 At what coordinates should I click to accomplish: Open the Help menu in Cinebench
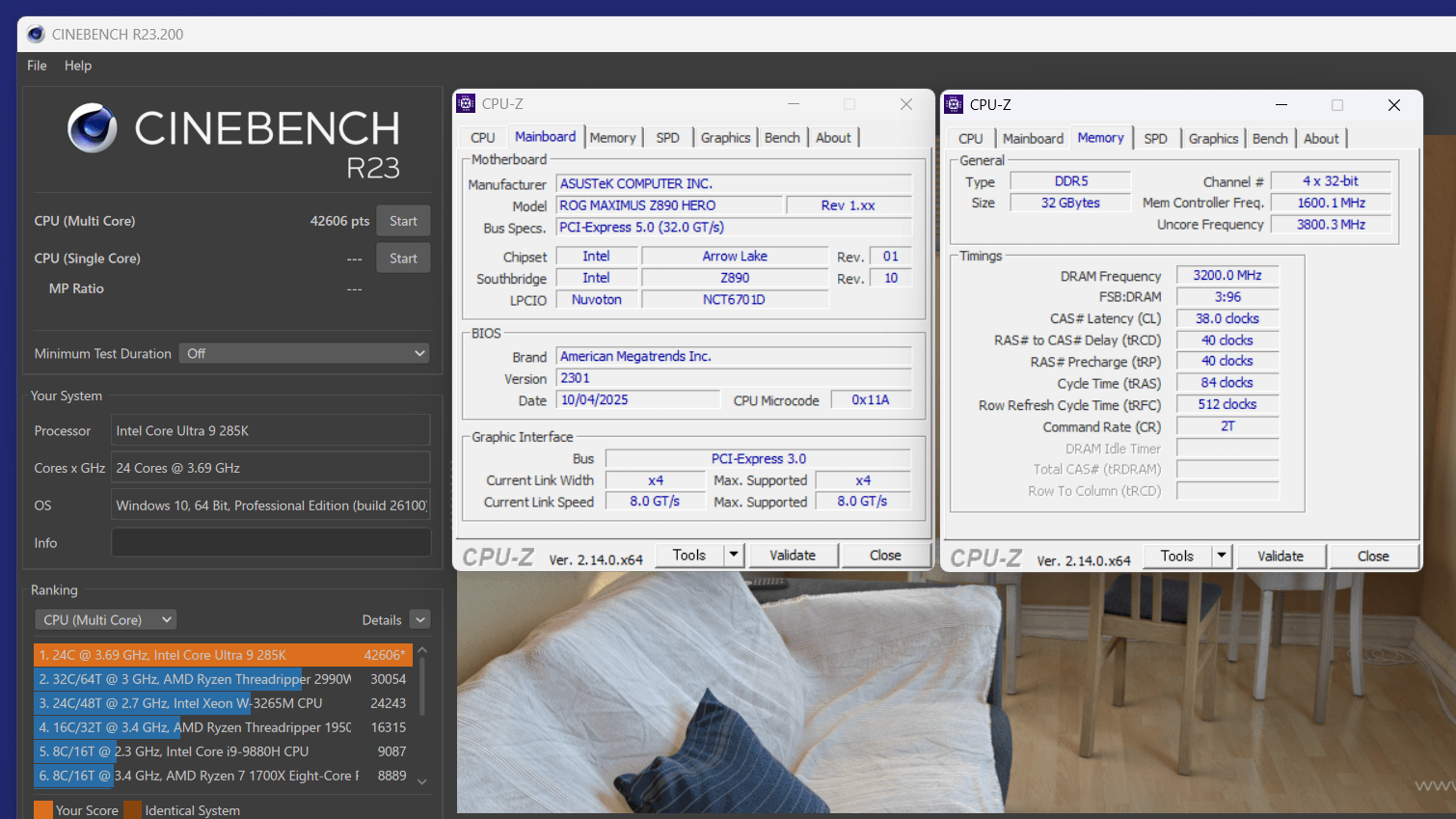[78, 66]
